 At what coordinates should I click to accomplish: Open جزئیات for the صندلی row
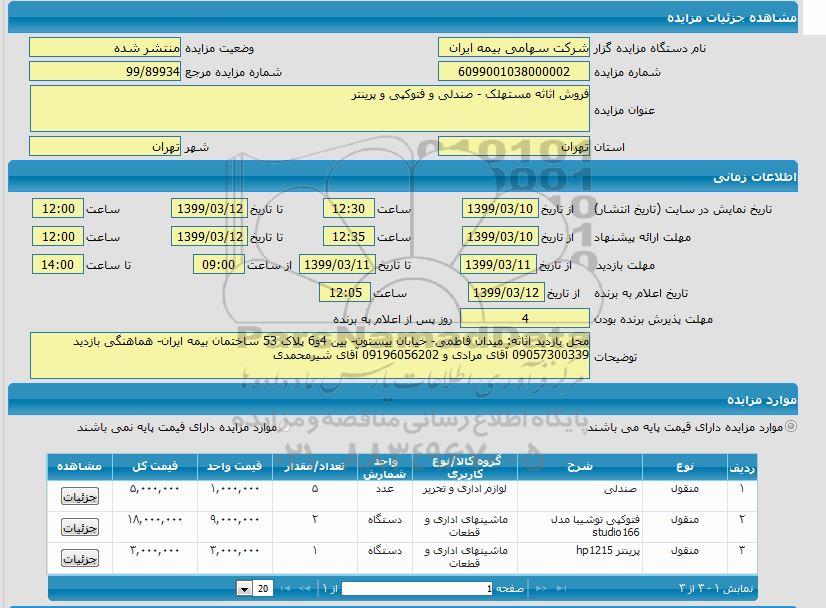click(x=80, y=496)
